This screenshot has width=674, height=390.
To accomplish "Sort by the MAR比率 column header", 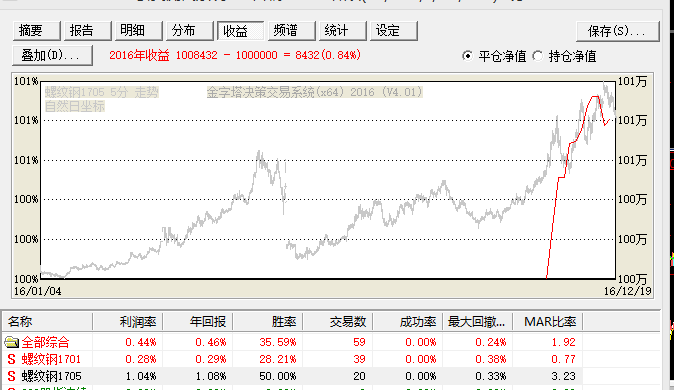I will (x=548, y=322).
